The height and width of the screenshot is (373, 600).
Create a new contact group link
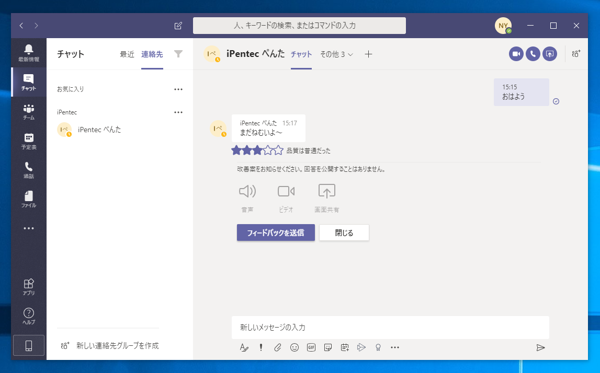click(109, 345)
